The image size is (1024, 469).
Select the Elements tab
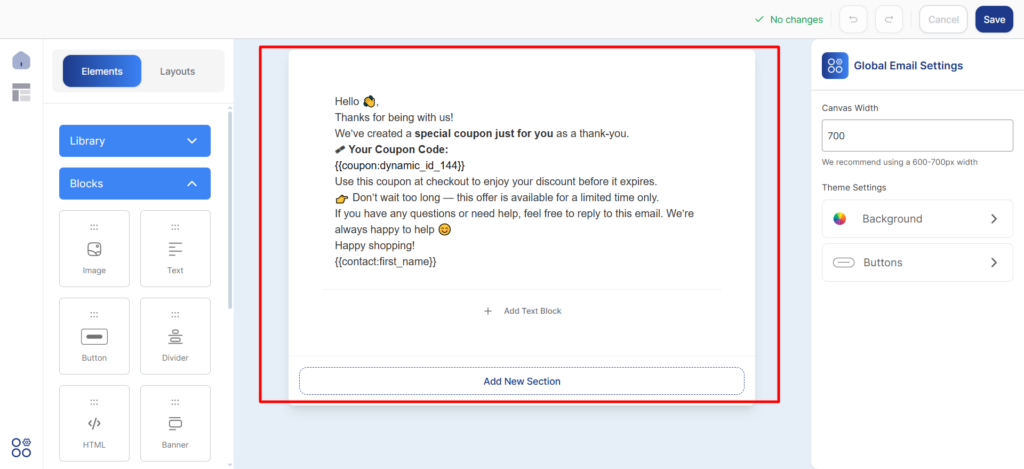(102, 71)
